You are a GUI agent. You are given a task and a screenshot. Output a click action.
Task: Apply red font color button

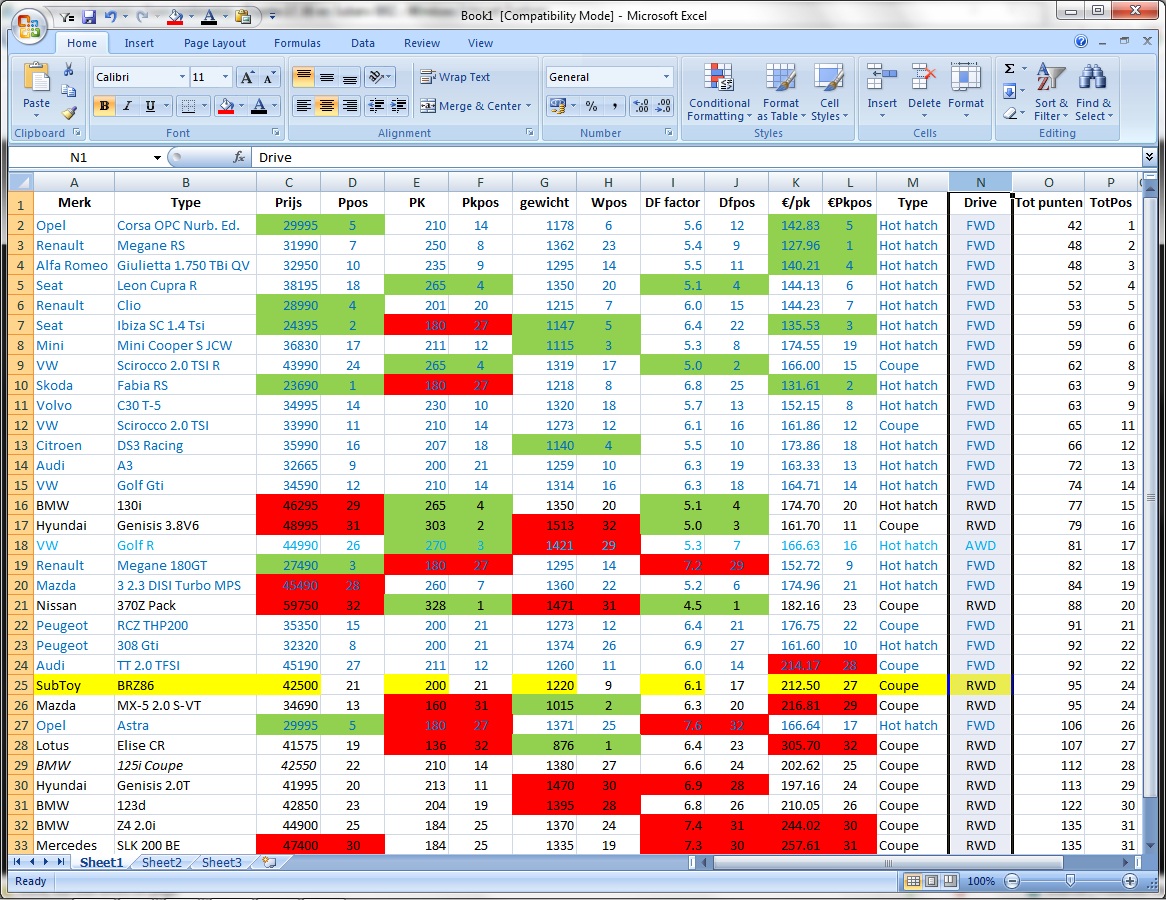coord(259,106)
